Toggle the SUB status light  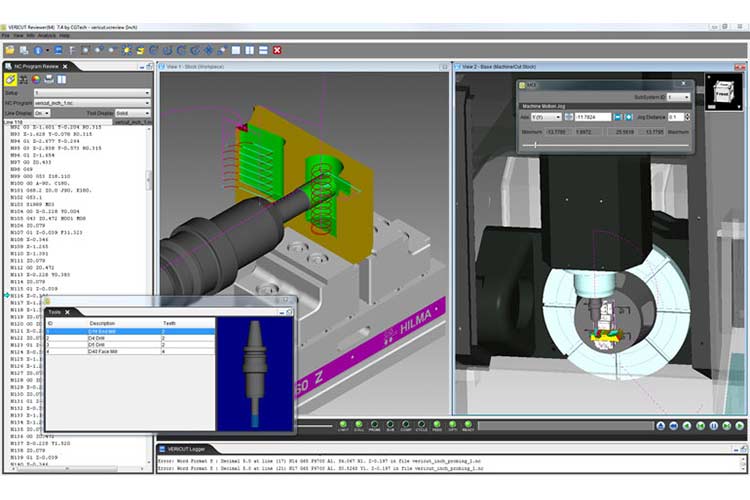pos(390,424)
